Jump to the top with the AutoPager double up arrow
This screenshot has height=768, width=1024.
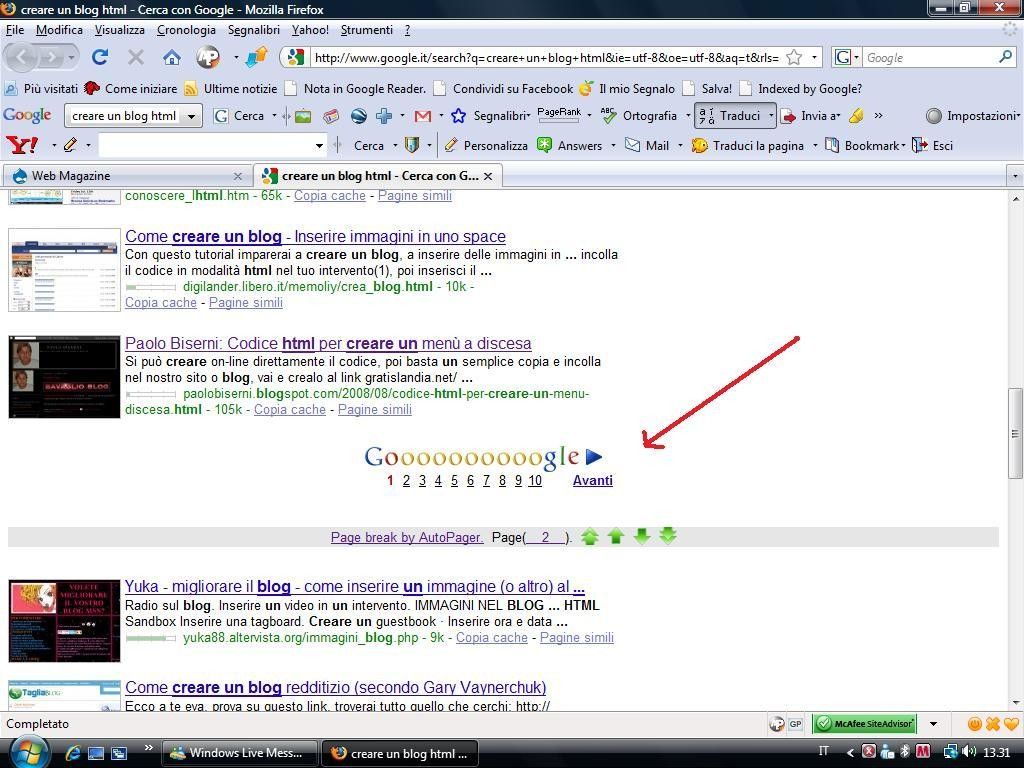pyautogui.click(x=590, y=537)
